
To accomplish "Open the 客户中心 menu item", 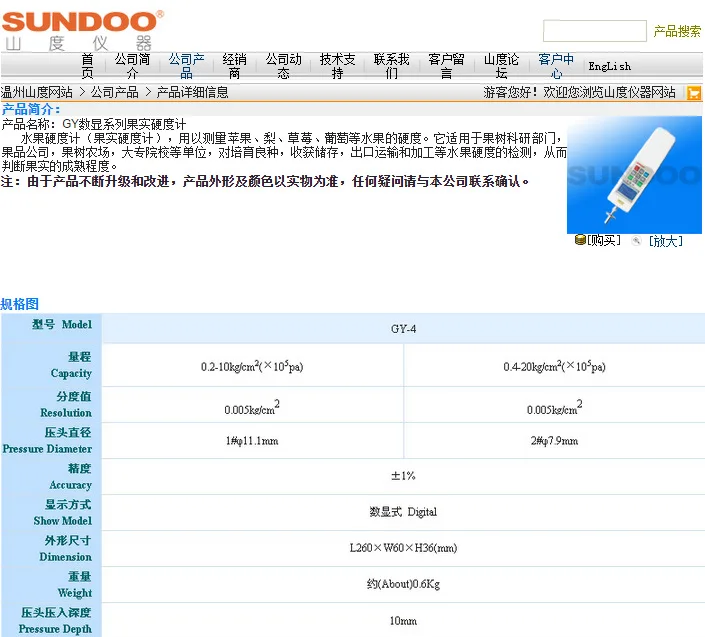I will 556,66.
